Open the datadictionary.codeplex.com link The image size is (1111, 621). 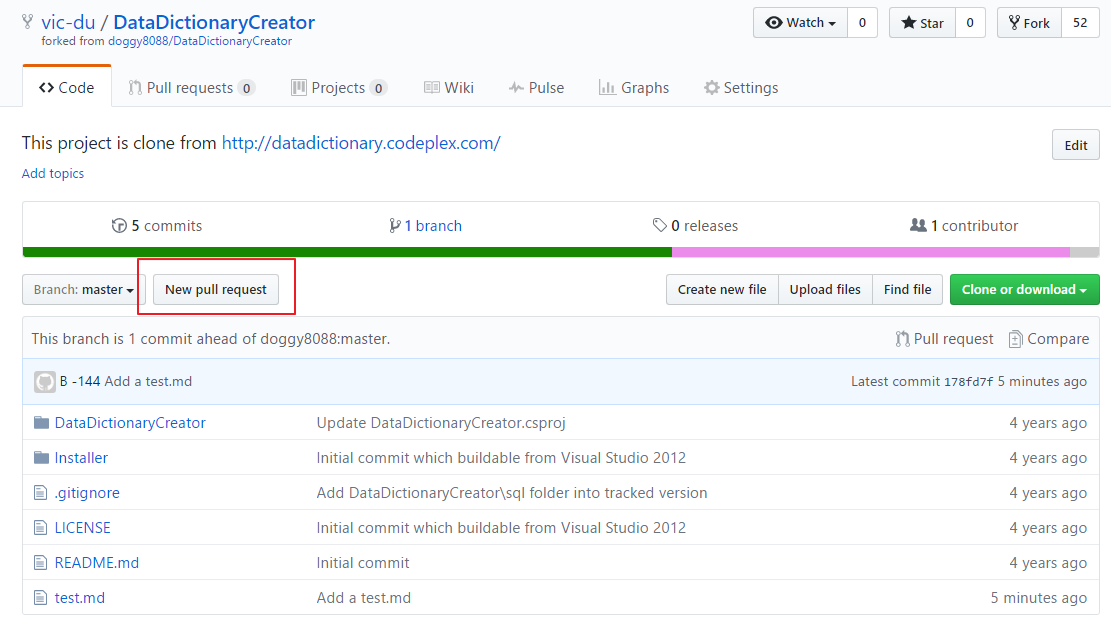(361, 142)
